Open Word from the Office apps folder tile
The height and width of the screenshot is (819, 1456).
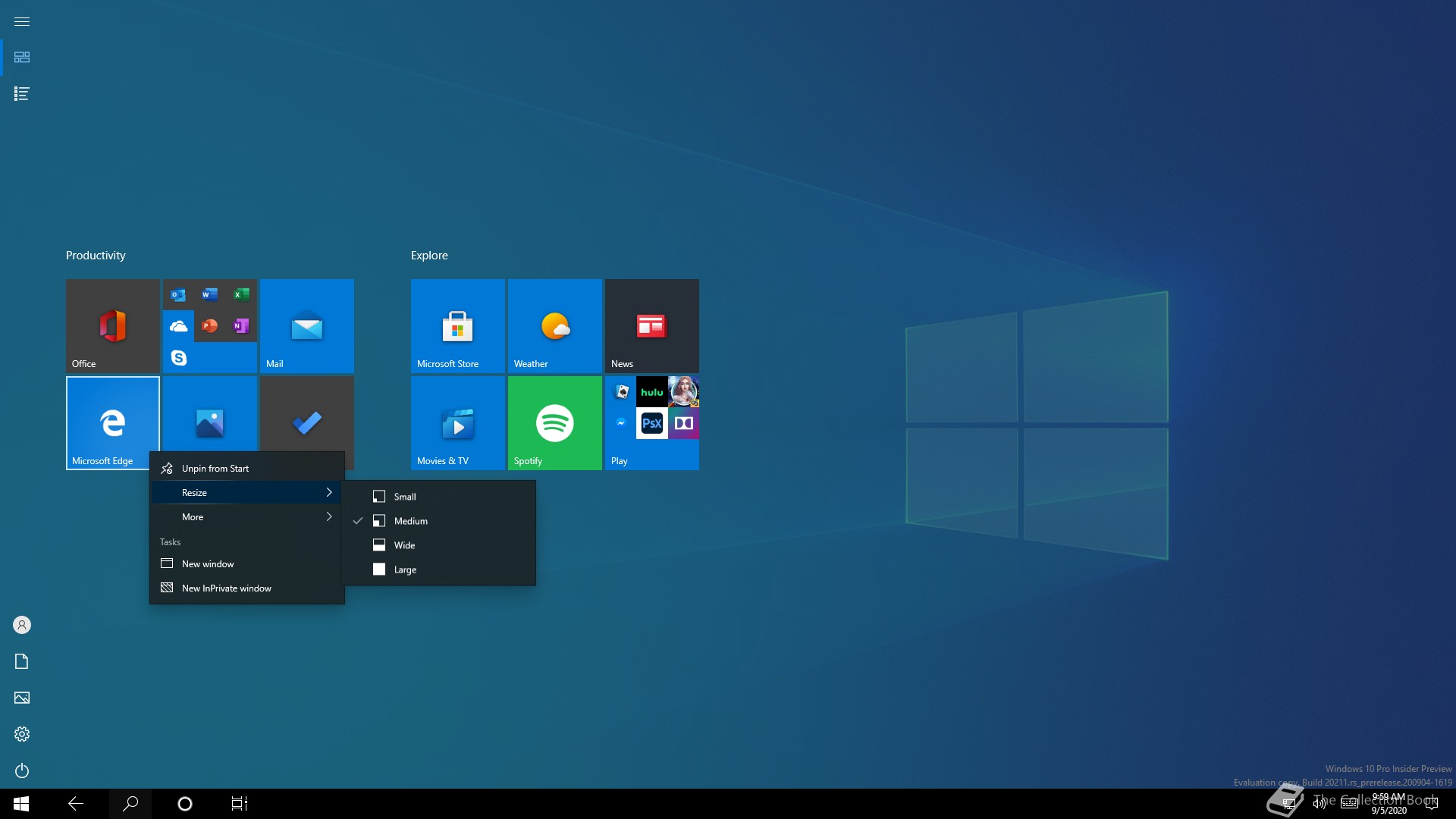(x=210, y=294)
